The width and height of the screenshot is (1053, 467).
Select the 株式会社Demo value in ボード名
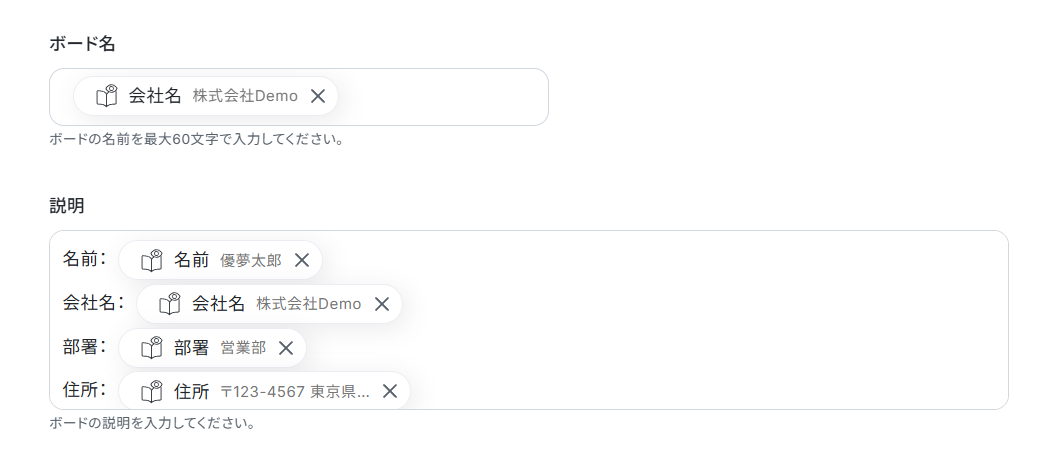pyautogui.click(x=245, y=96)
